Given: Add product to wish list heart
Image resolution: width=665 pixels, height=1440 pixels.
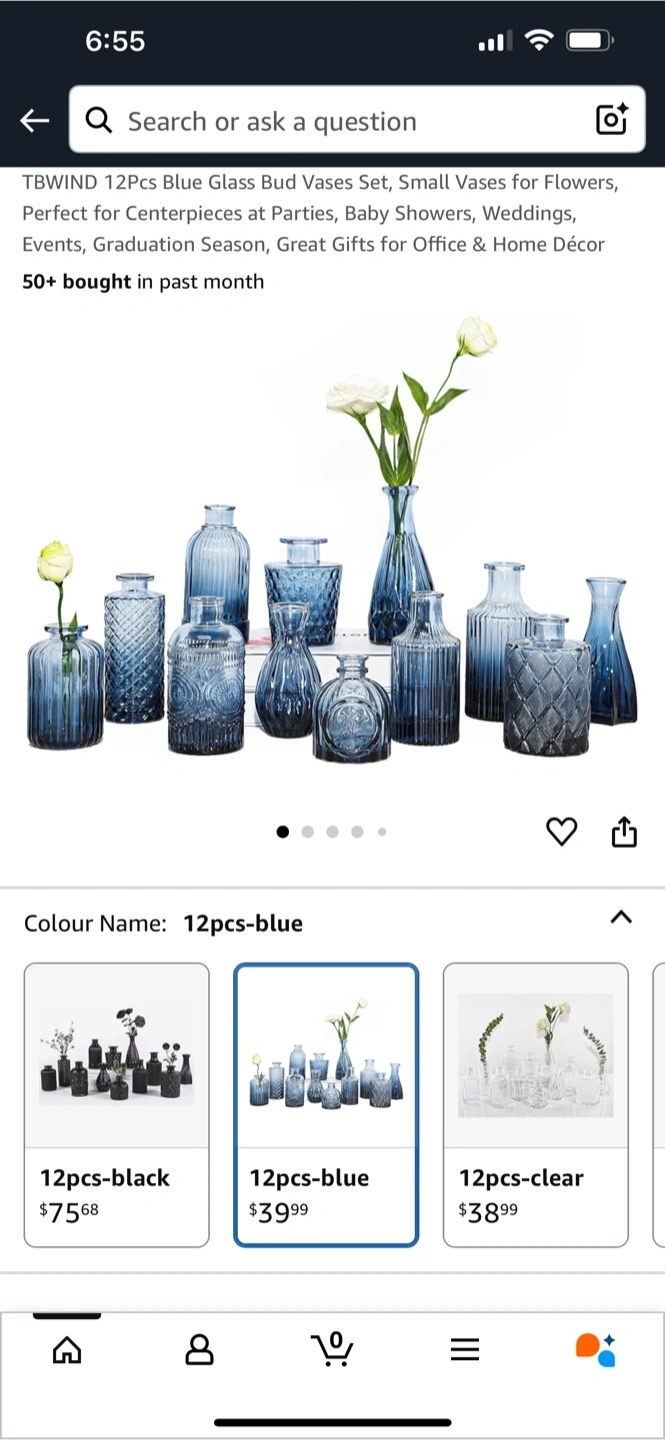Looking at the screenshot, I should coord(562,831).
